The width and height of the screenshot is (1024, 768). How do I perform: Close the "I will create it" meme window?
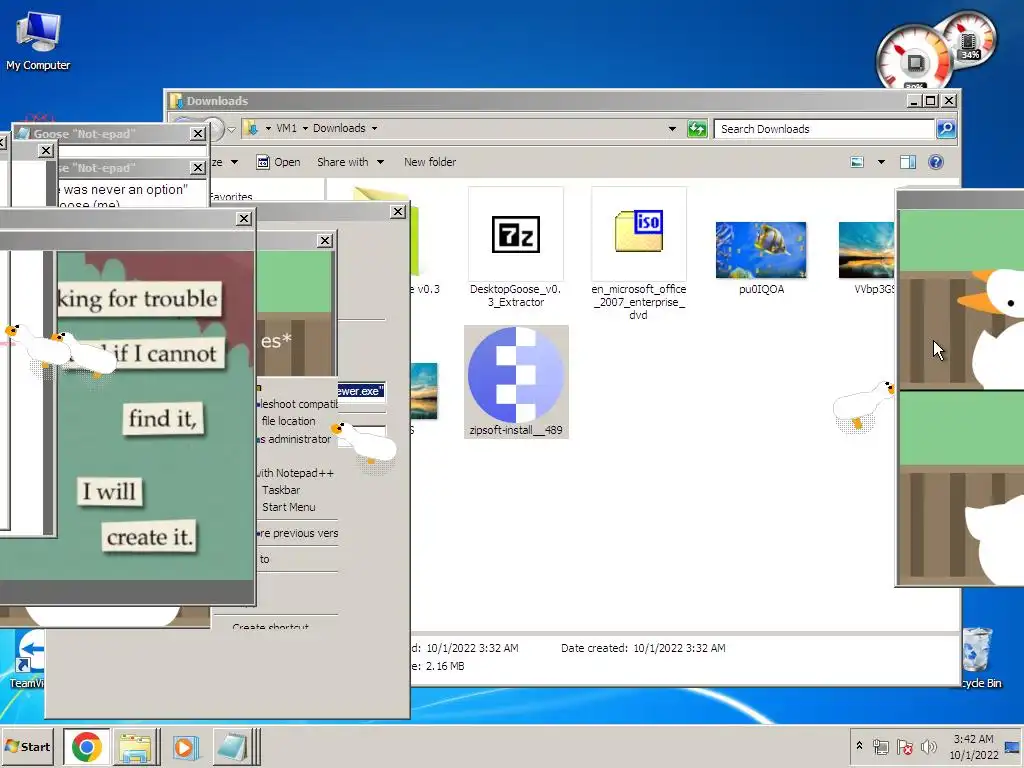tap(244, 218)
